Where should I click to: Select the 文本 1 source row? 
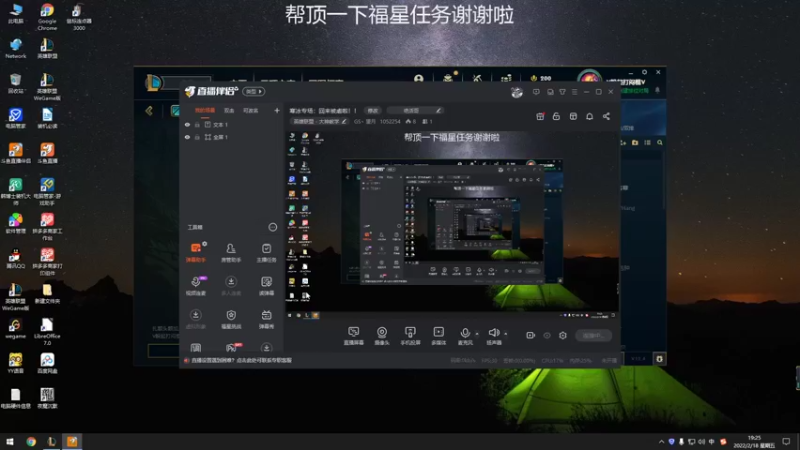coord(231,124)
